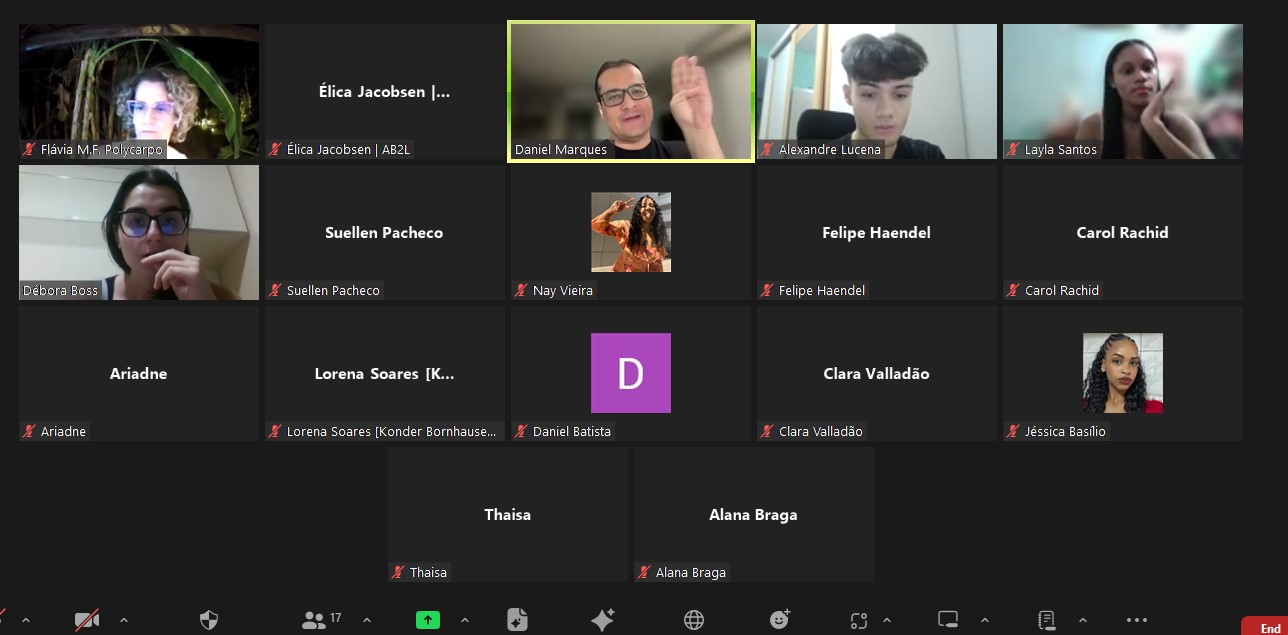Image resolution: width=1288 pixels, height=635 pixels.
Task: Click the globe icon in toolbar
Action: coord(694,620)
